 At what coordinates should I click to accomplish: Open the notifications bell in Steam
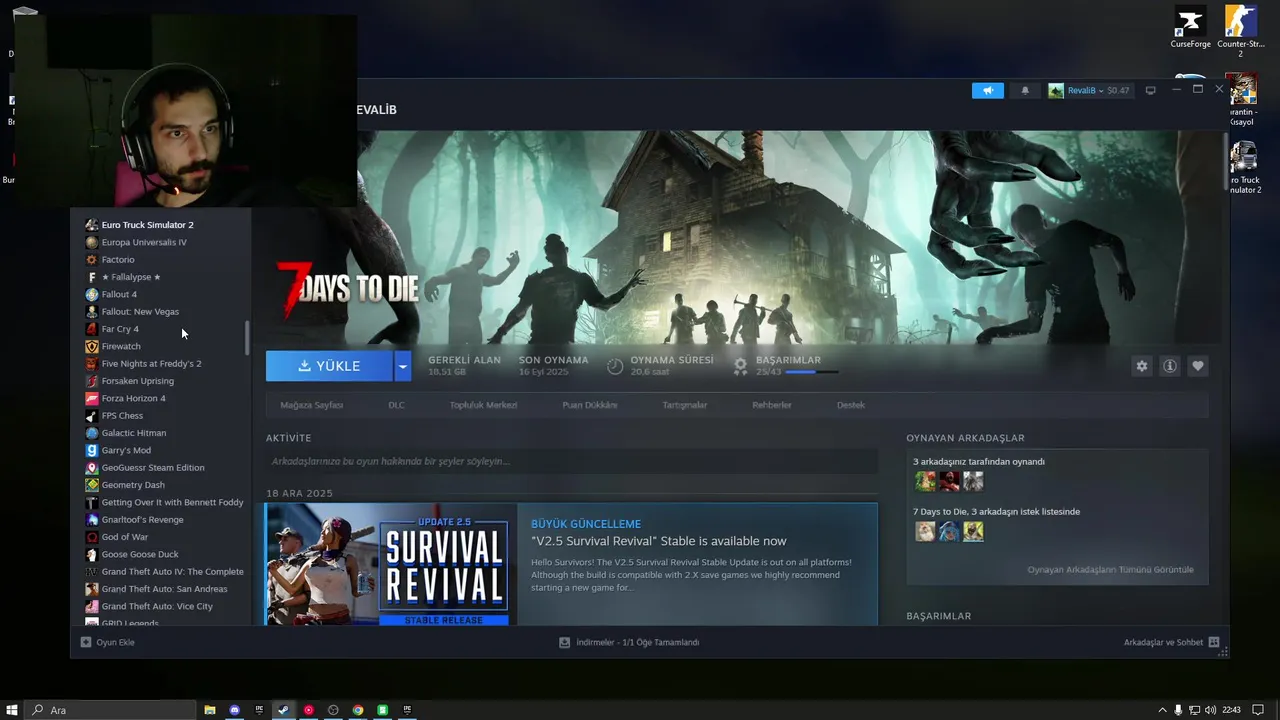[1025, 91]
